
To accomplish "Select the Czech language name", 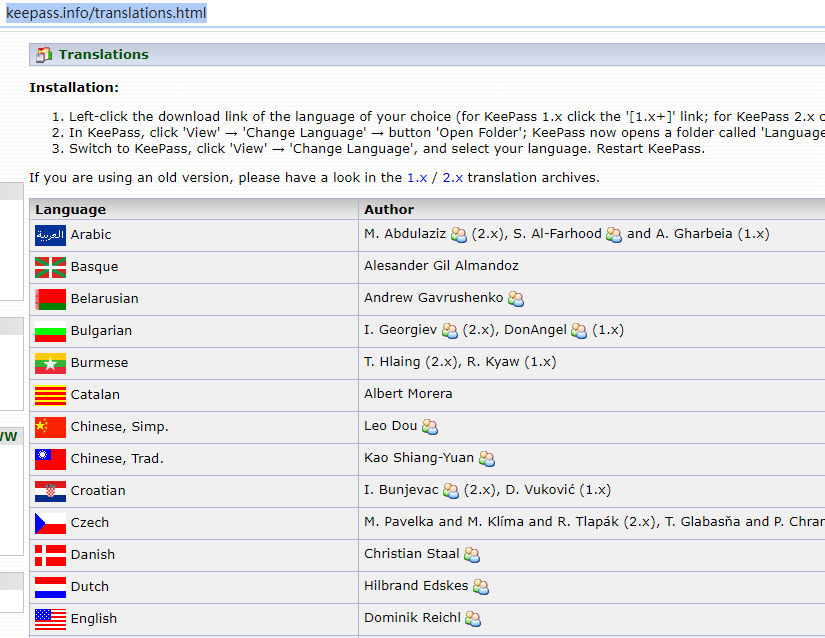I will pos(90,523).
